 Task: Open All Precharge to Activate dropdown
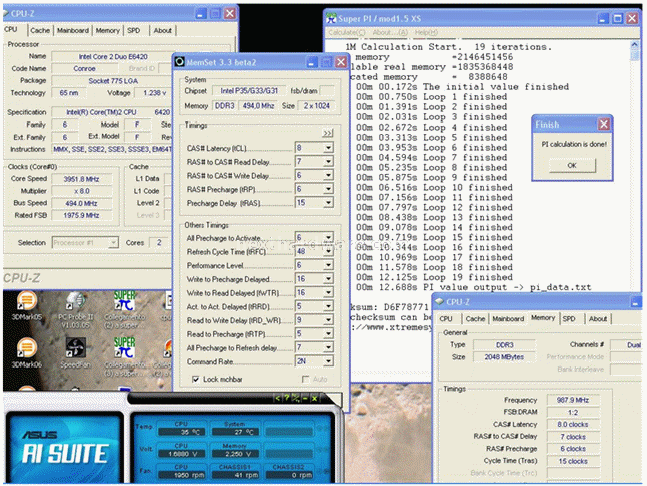pyautogui.click(x=328, y=237)
